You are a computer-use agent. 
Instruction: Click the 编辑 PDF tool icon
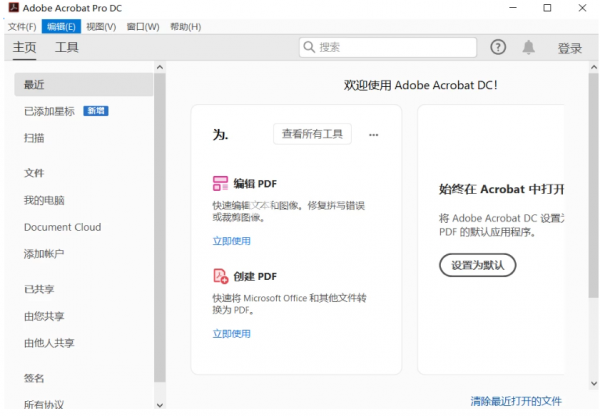coord(220,183)
